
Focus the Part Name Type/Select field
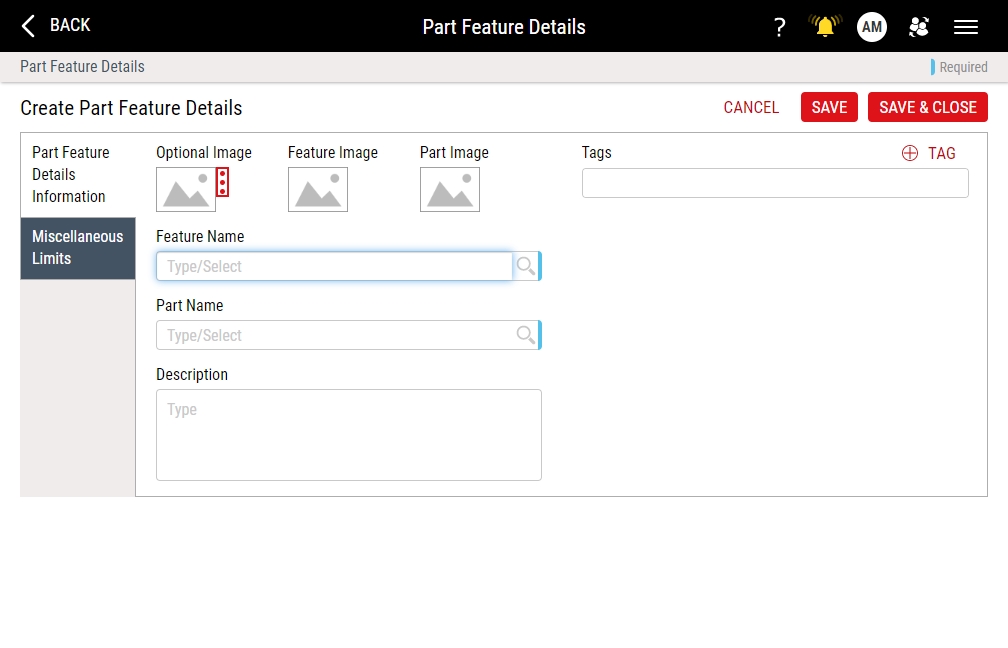point(334,335)
